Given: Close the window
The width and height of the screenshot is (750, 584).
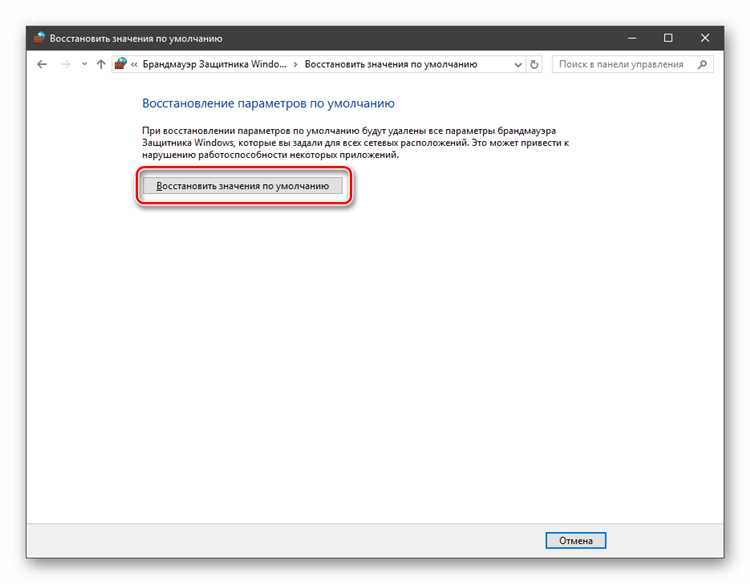Looking at the screenshot, I should (x=705, y=38).
